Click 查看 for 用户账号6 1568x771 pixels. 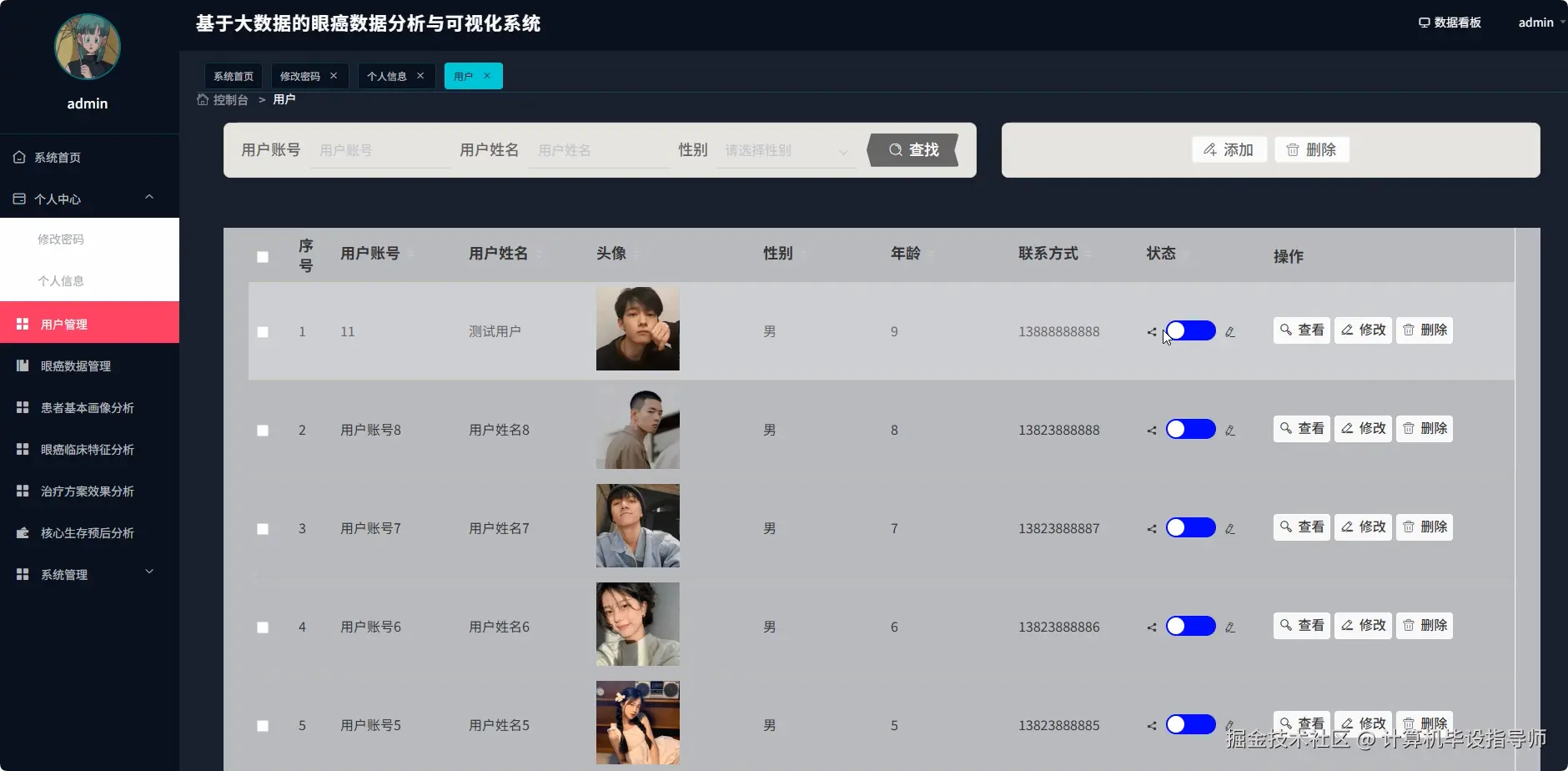point(1302,626)
